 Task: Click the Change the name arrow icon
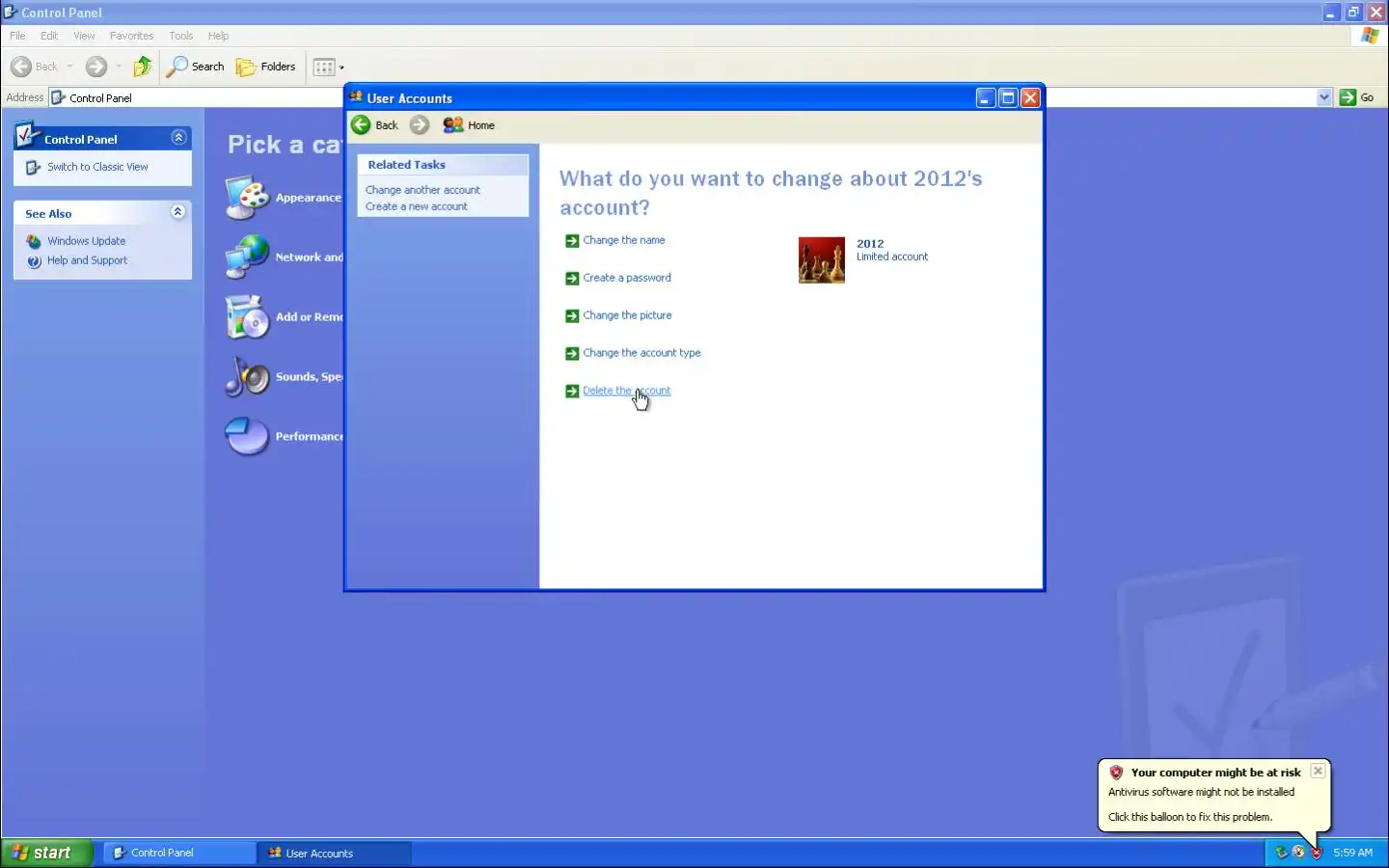[x=572, y=241]
